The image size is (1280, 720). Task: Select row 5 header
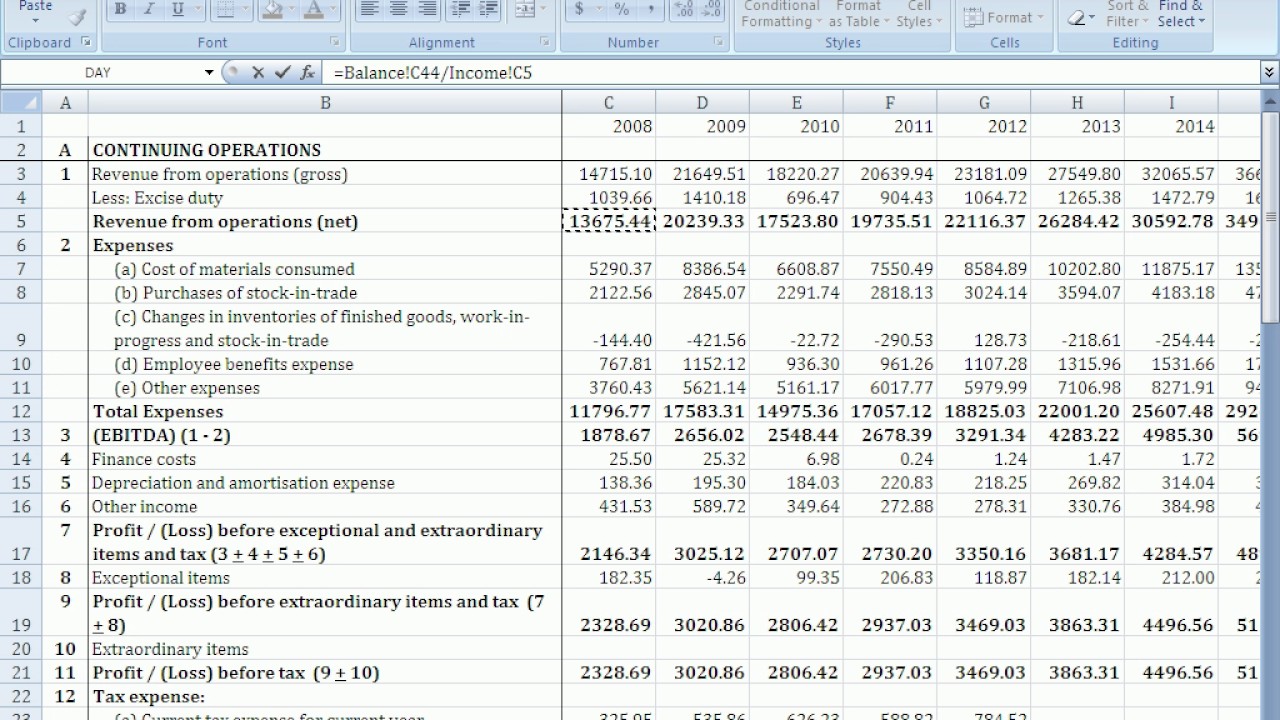pyautogui.click(x=21, y=221)
